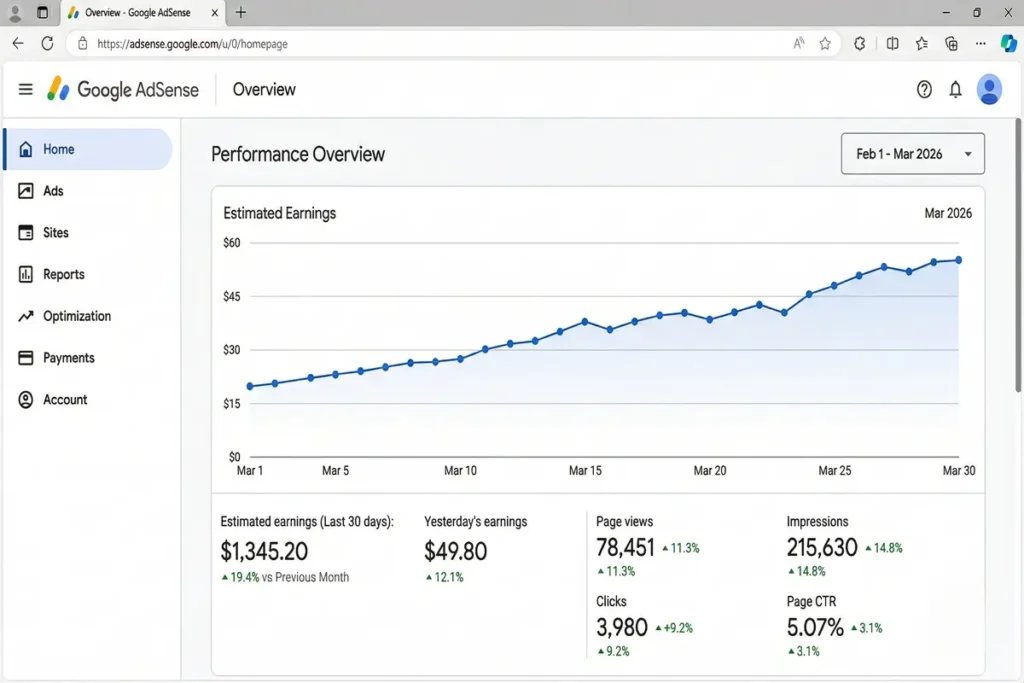Screen dimensions: 1024x683
Task: Open browser extensions icon
Action: 859,44
